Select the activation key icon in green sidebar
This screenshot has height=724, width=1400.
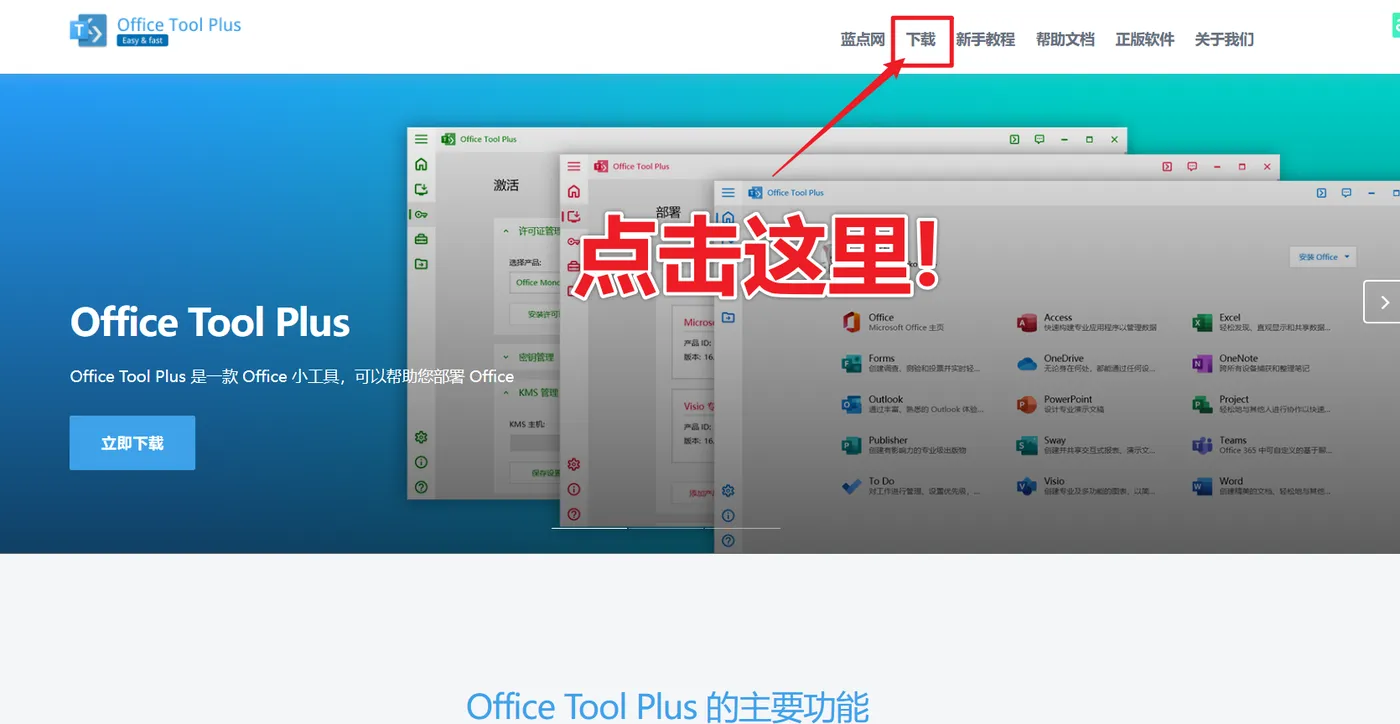[421, 214]
